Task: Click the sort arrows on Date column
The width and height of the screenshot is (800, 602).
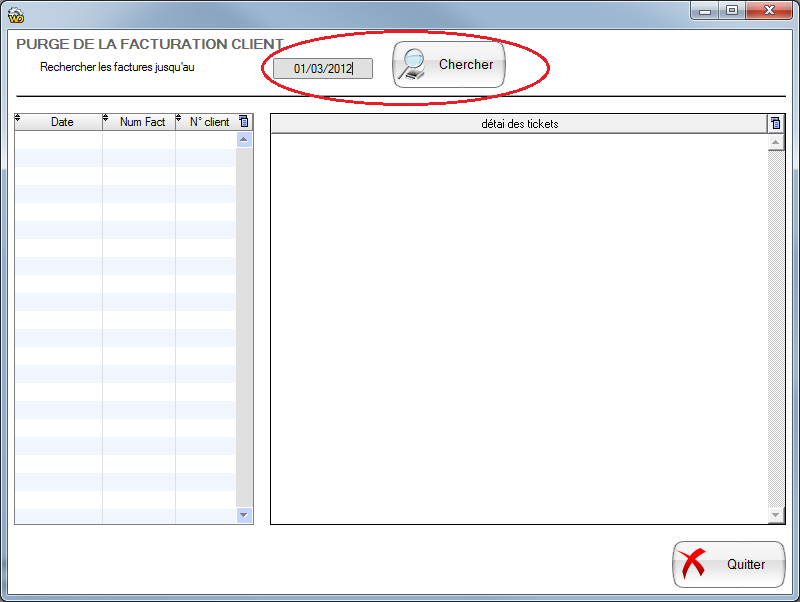Action: (18, 119)
